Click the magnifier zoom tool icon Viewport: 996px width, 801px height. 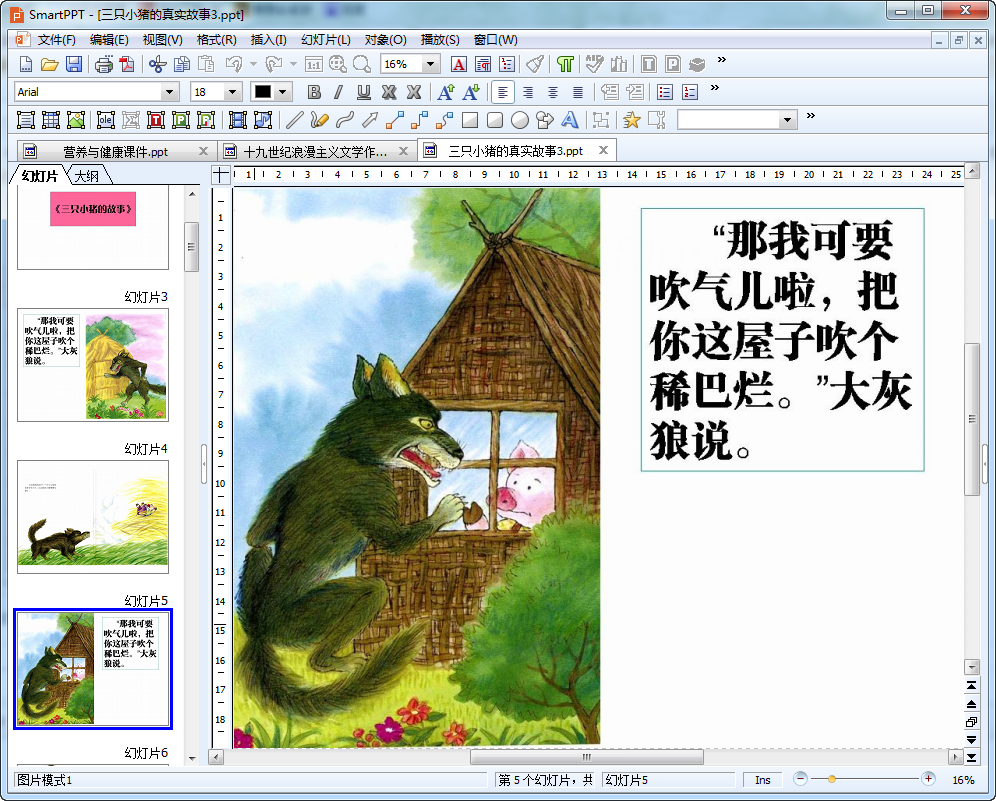[362, 64]
